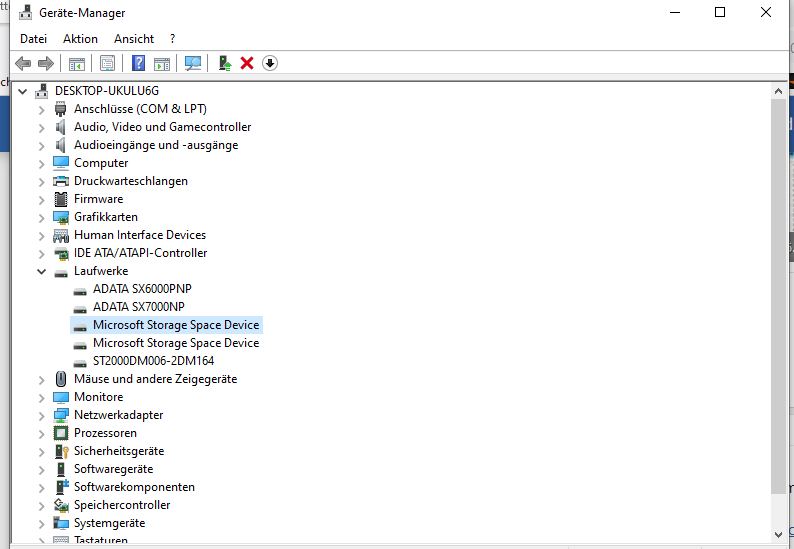The width and height of the screenshot is (794, 549).
Task: Select the DESKTOP-UKULU6G computer label
Action: pos(107,91)
